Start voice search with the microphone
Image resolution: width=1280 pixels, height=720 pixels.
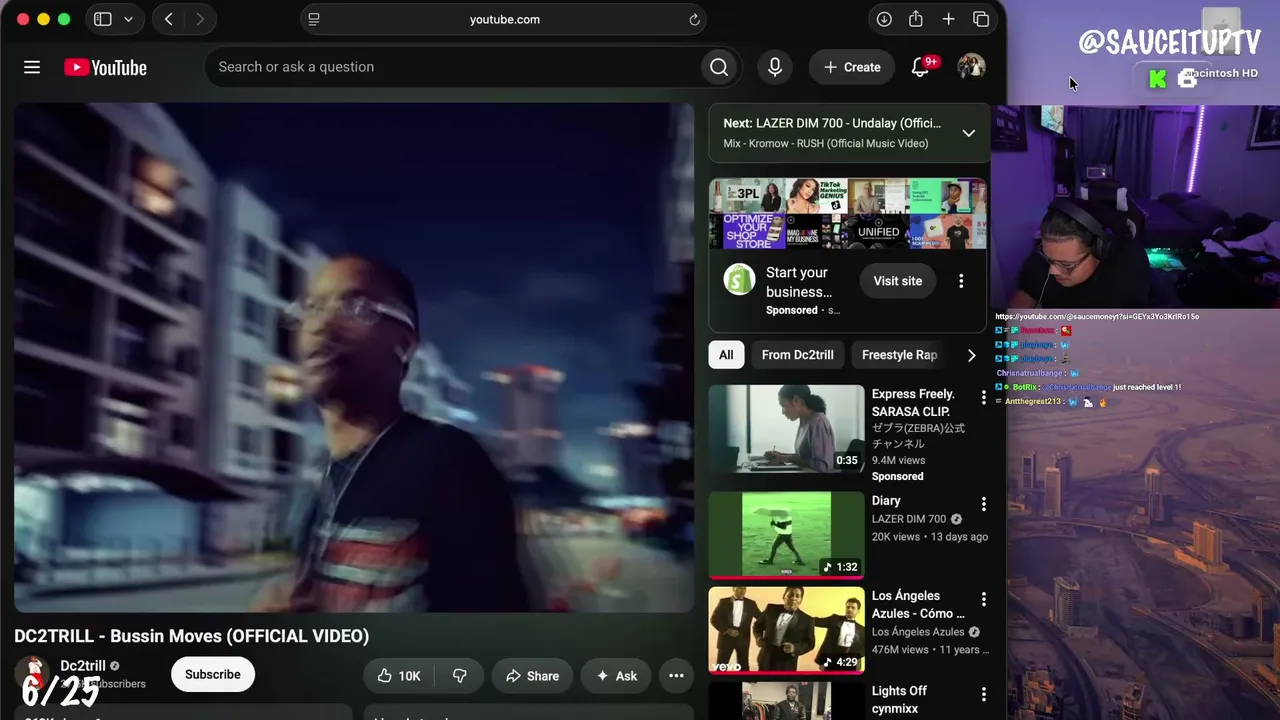pyautogui.click(x=775, y=67)
